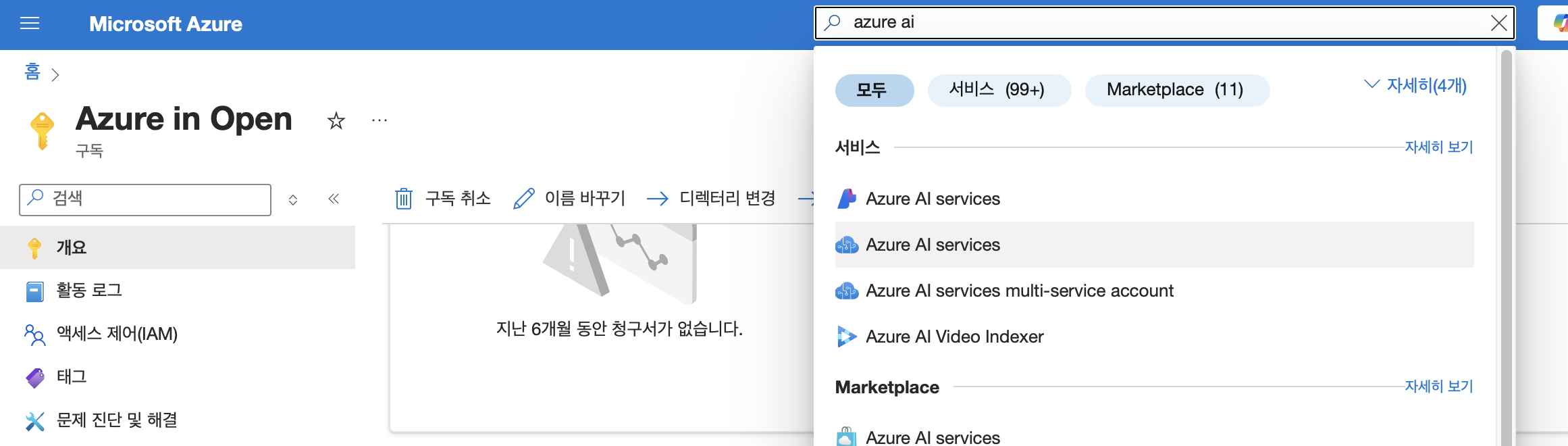Screen dimensions: 1568x446
Task: Pin Azure in Open with the star icon
Action: click(x=336, y=121)
